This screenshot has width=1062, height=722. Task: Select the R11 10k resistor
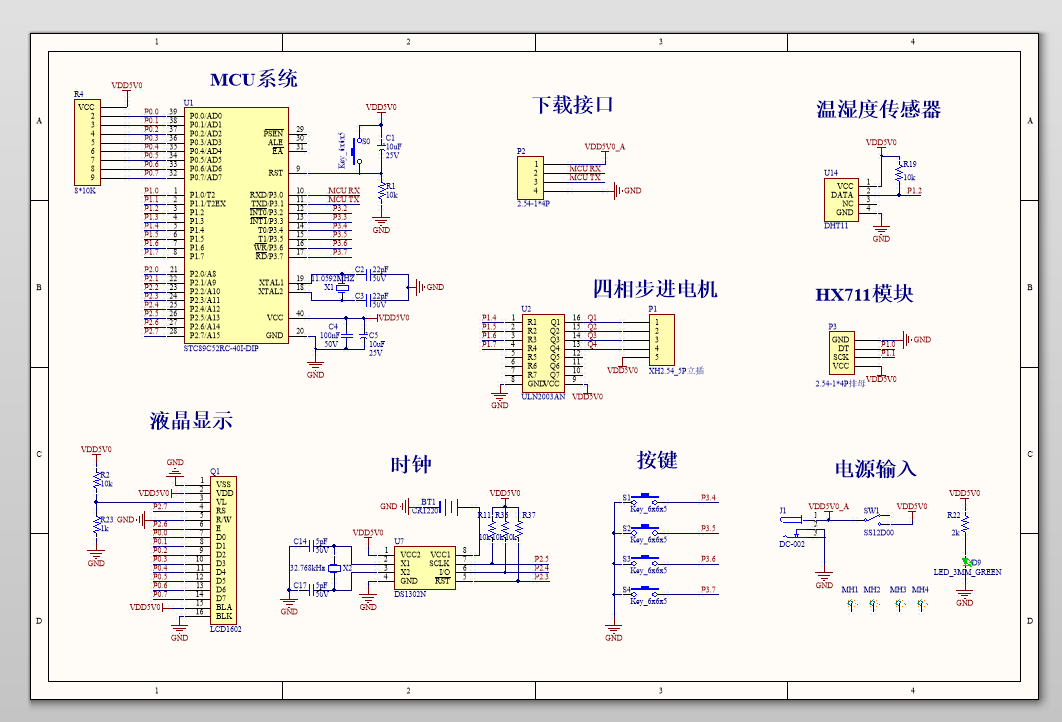(x=492, y=530)
